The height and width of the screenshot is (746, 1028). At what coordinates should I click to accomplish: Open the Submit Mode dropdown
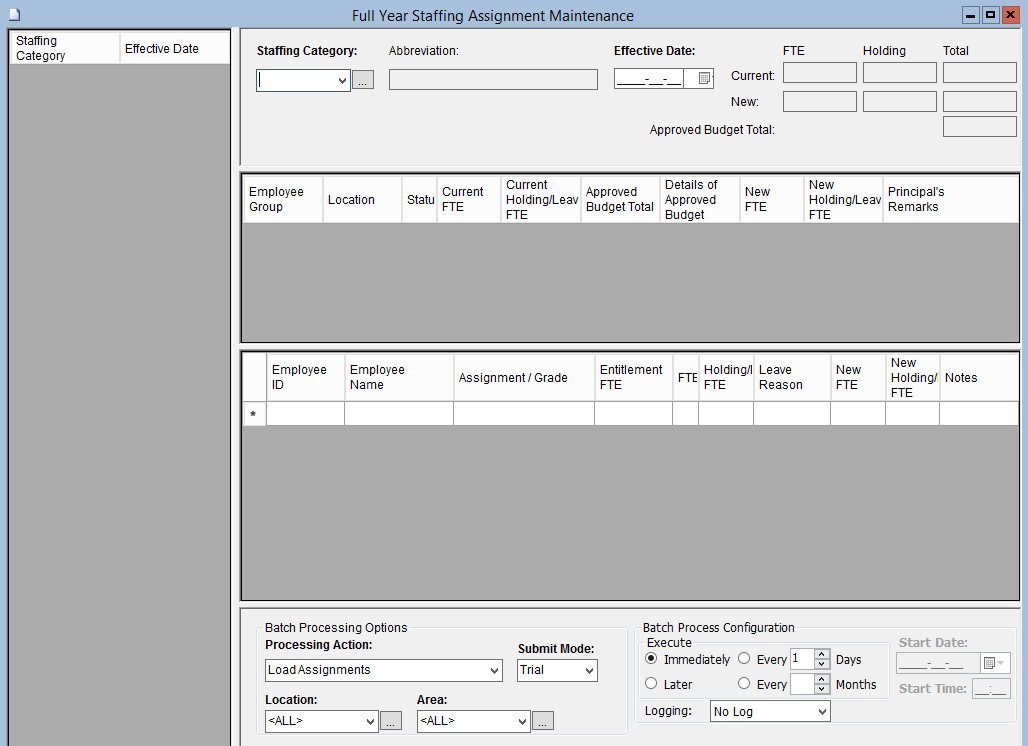coord(588,670)
